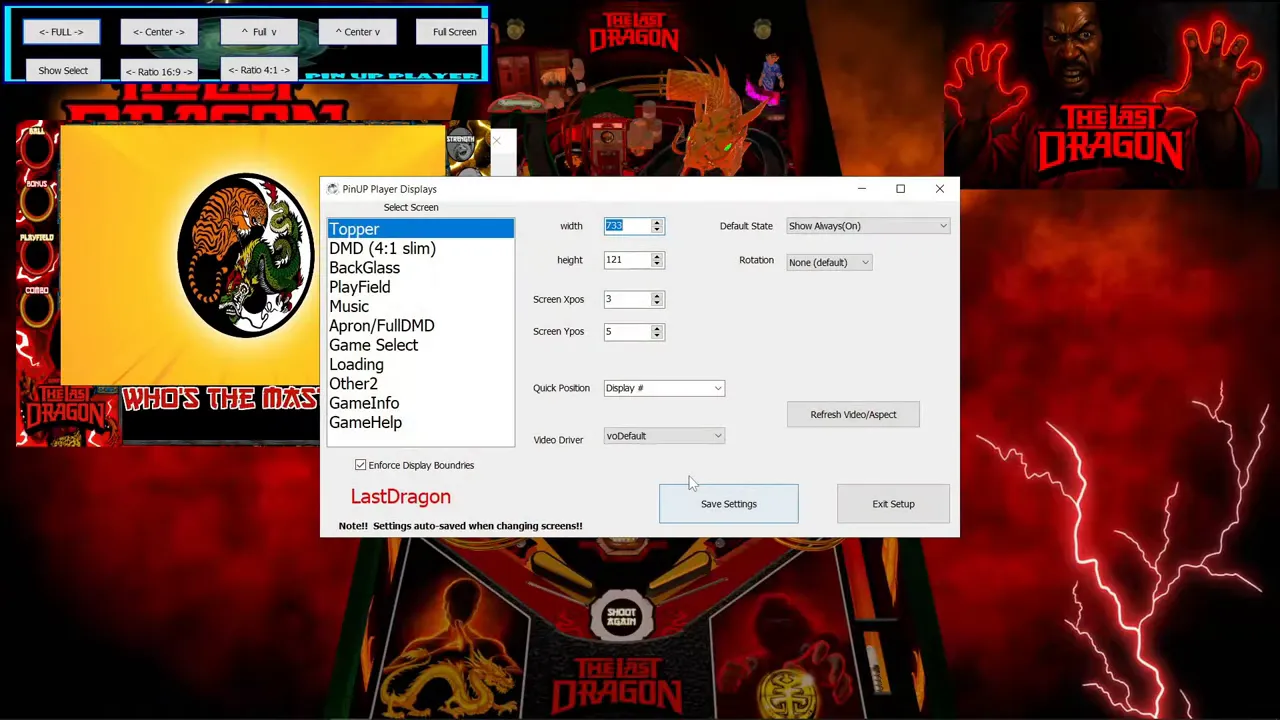The width and height of the screenshot is (1280, 720).
Task: Click the '^ Full v' button
Action: [x=258, y=32]
